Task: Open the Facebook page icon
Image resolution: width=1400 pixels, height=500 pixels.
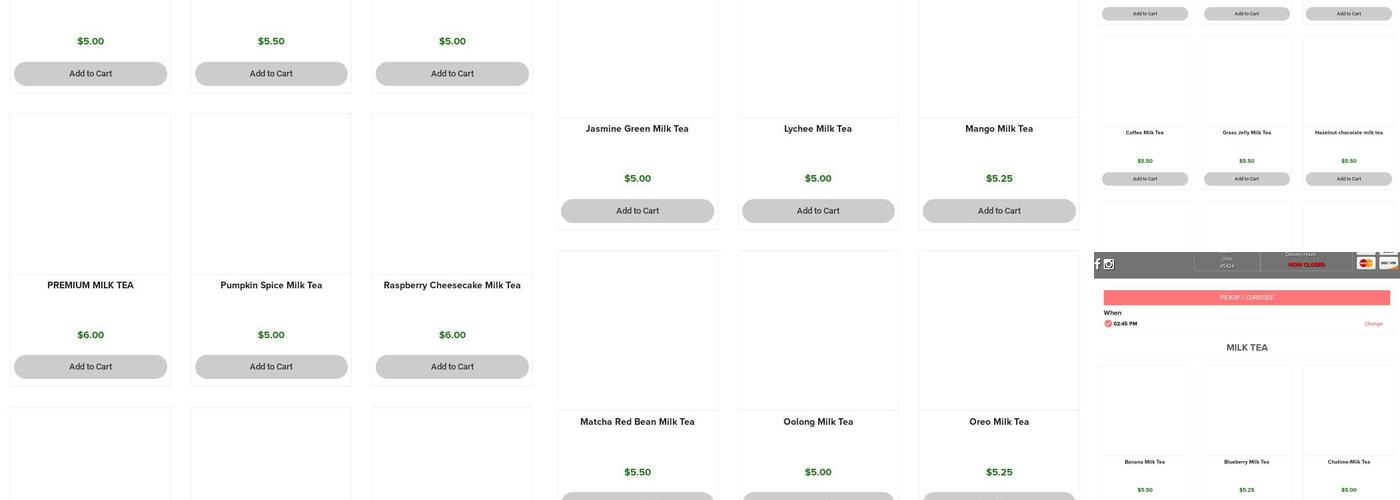Action: click(1097, 264)
